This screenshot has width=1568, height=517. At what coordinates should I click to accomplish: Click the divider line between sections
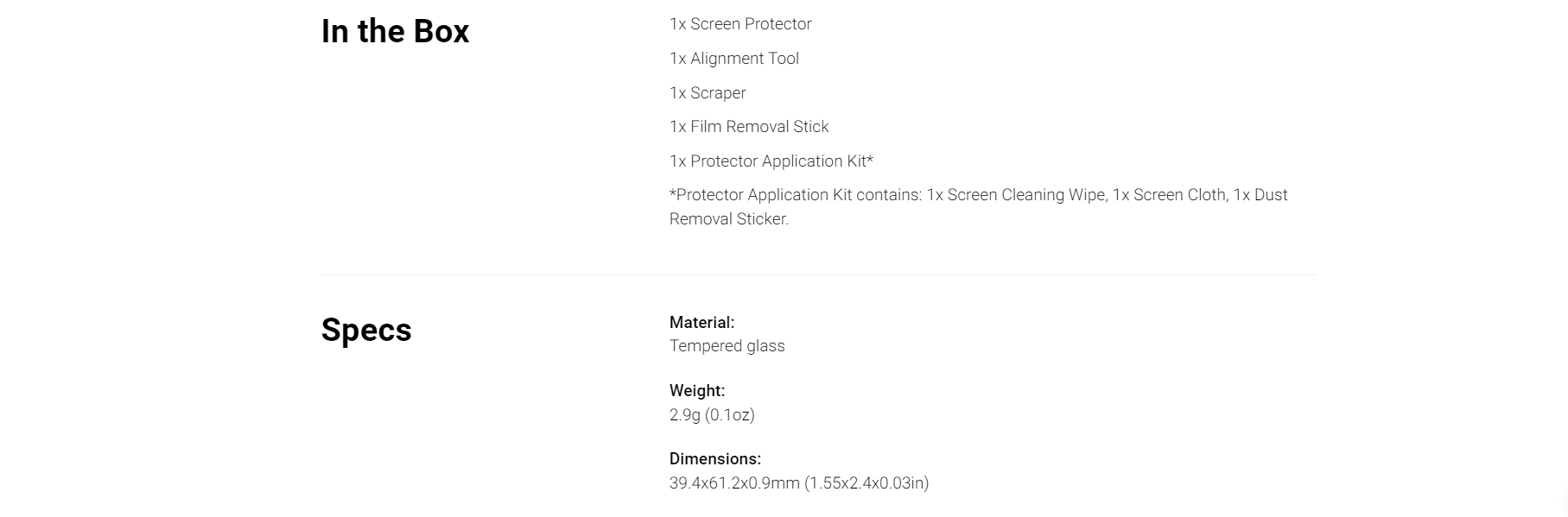coord(818,275)
